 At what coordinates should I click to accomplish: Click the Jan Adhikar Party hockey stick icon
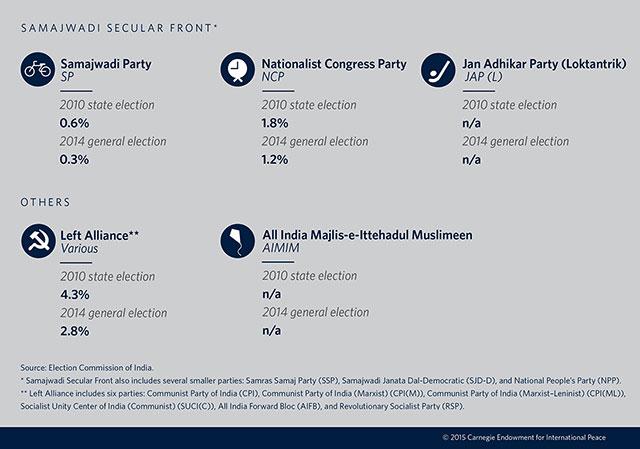coord(438,69)
